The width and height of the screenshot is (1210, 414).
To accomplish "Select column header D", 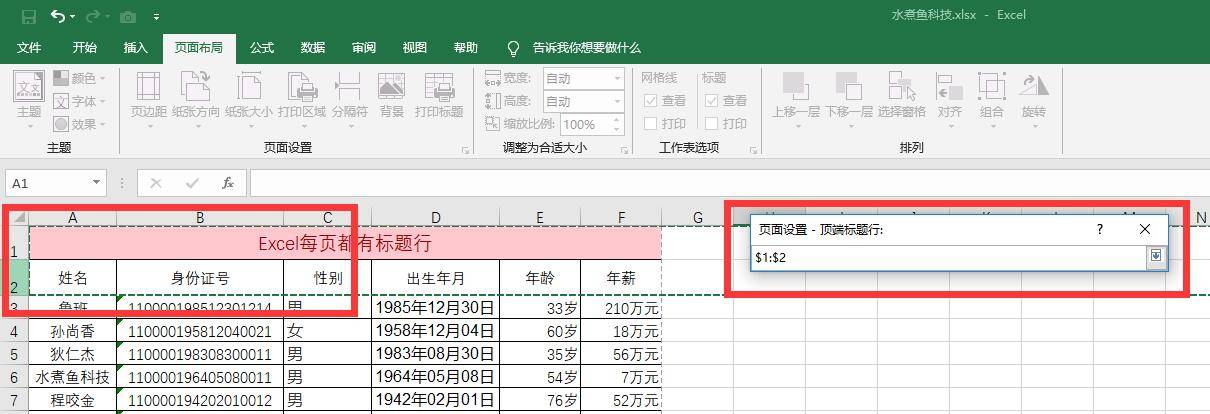I will tap(436, 217).
